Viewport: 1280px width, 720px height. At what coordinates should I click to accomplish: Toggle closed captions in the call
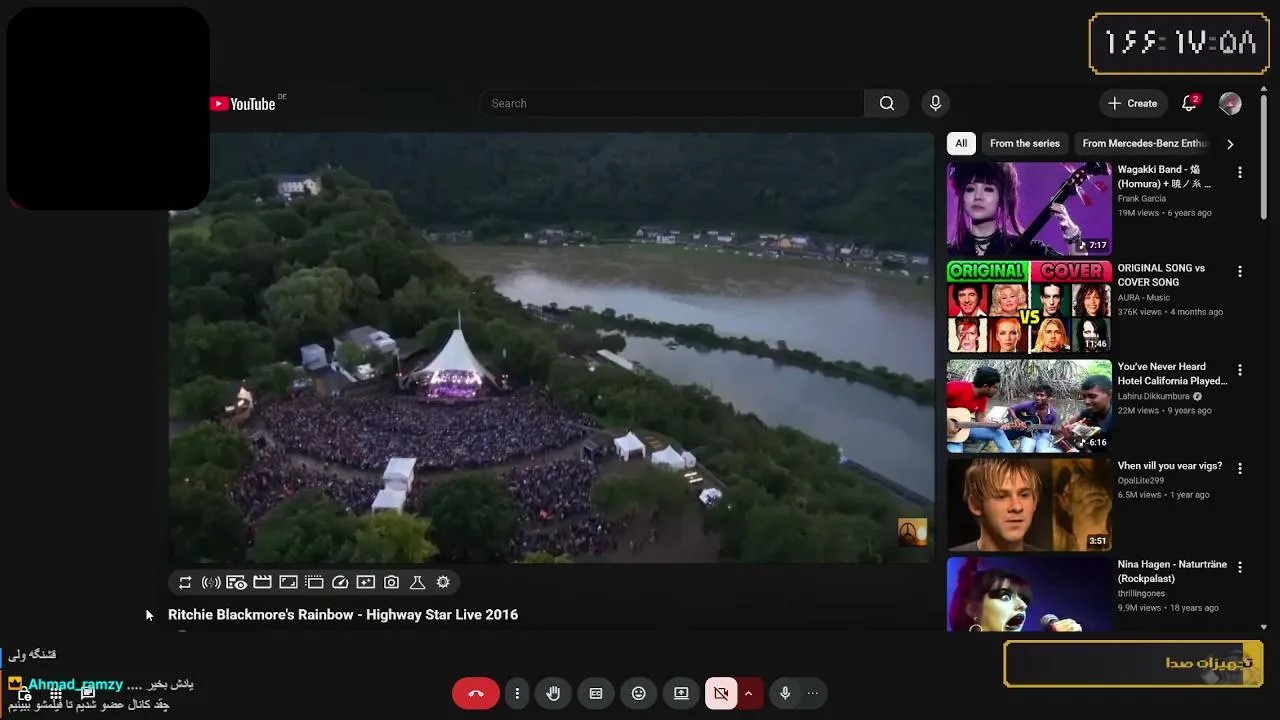[596, 693]
